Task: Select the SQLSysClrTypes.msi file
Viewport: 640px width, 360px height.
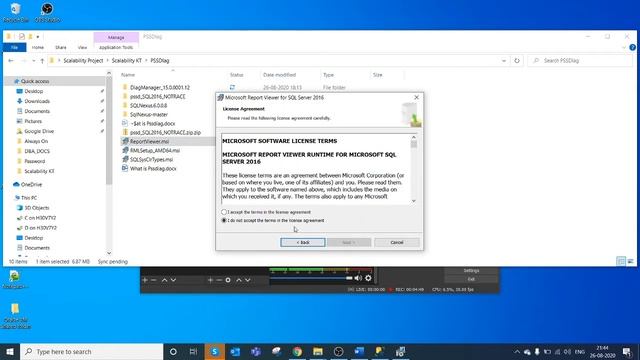Action: tap(151, 159)
